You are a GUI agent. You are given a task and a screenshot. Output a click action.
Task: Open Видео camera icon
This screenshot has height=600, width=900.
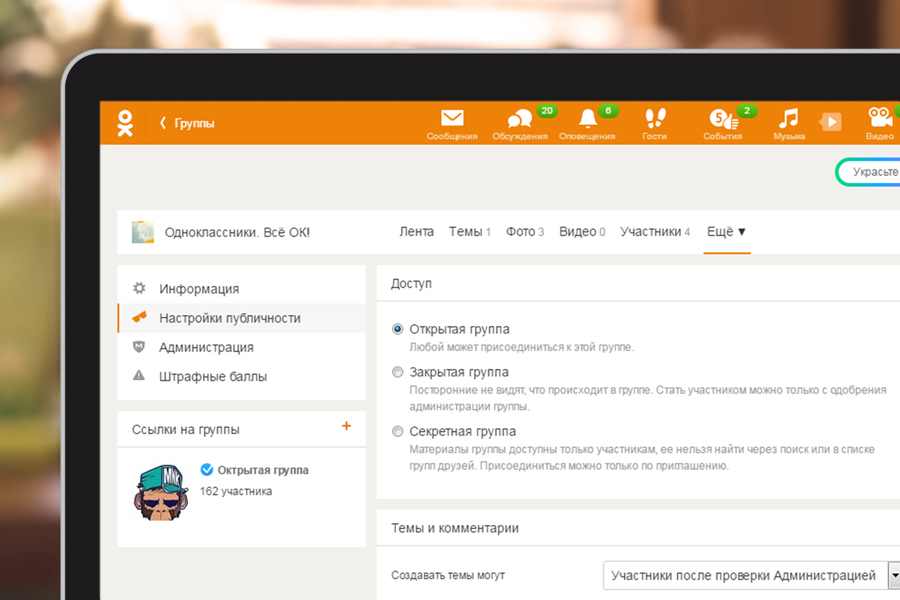click(x=879, y=118)
